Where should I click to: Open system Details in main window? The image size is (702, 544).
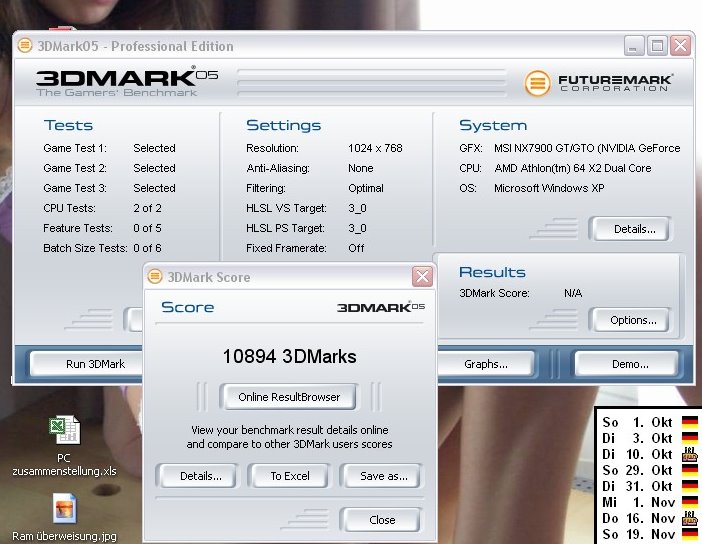click(634, 229)
